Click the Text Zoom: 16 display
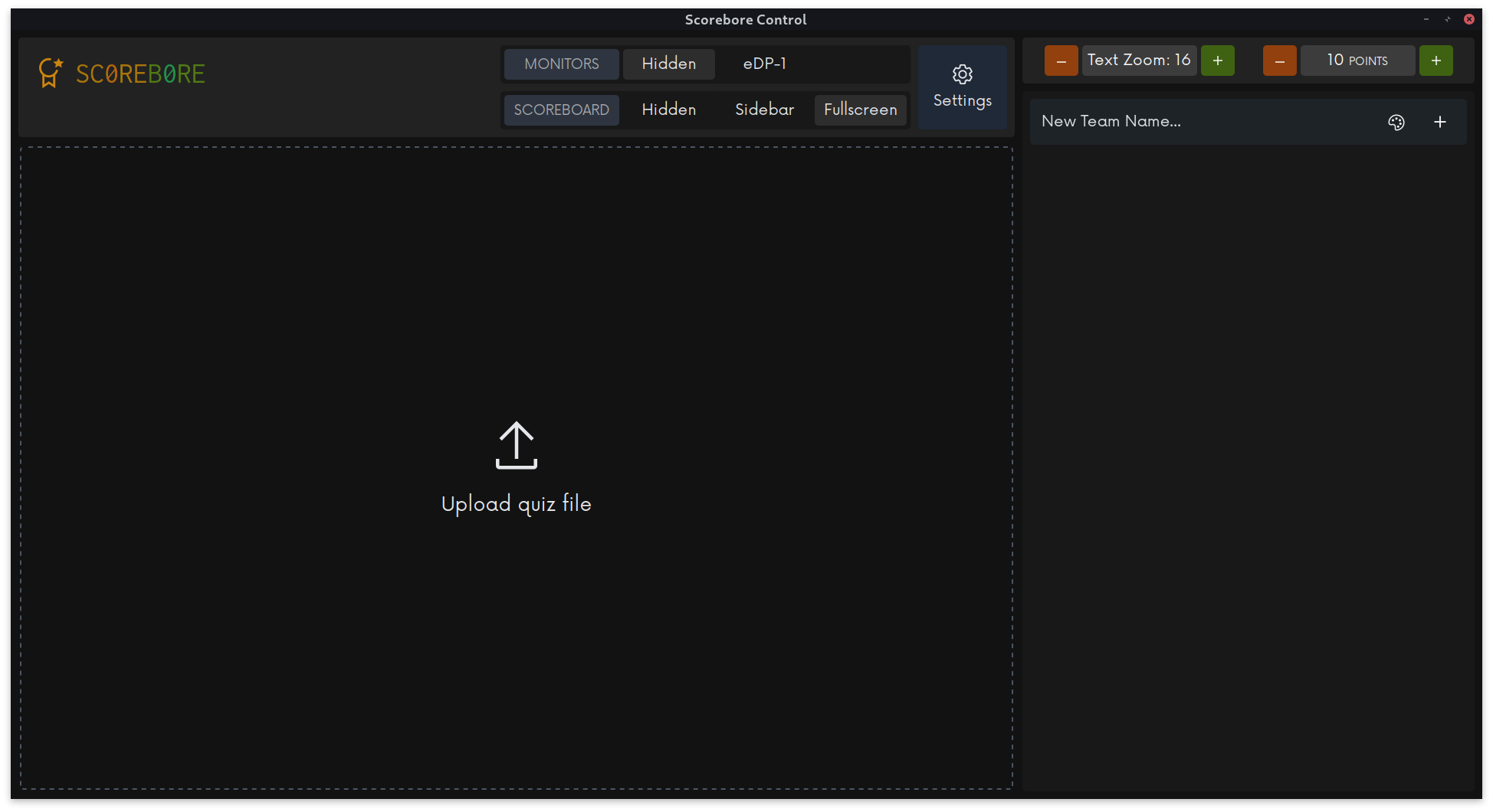1493x812 pixels. [1139, 61]
